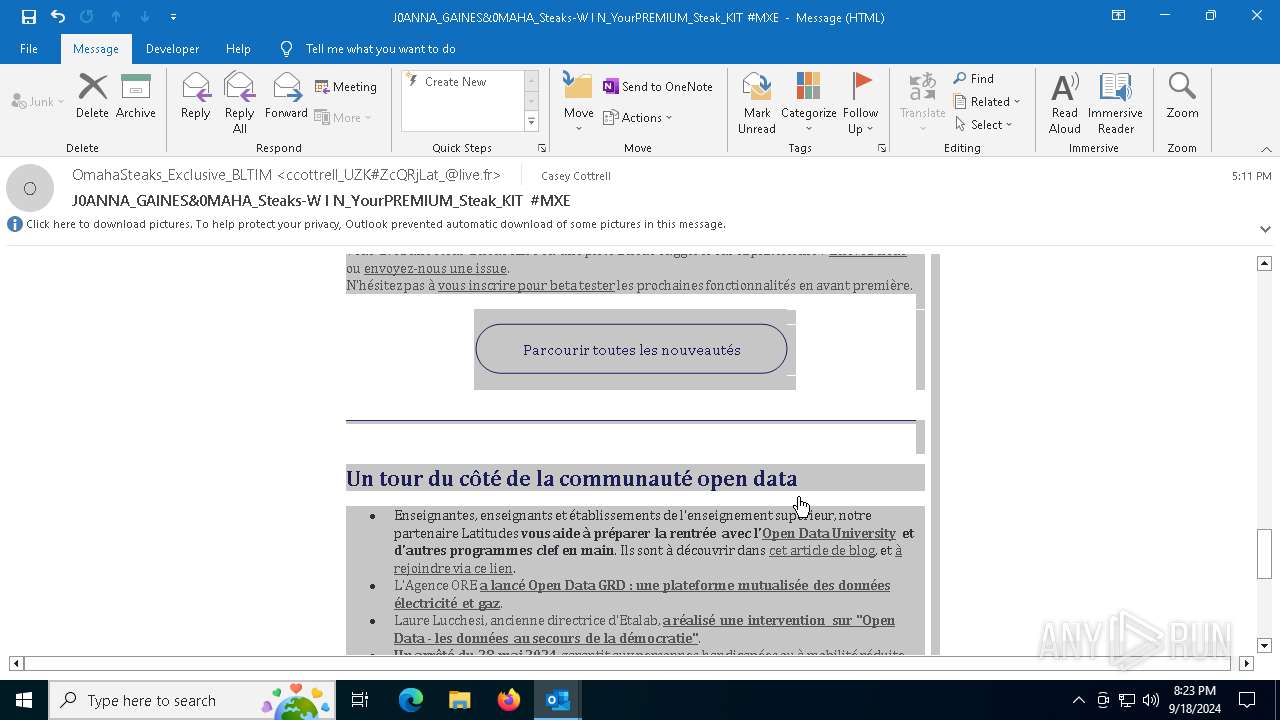Launch Immersive Reader
Image resolution: width=1280 pixels, height=720 pixels.
click(1116, 103)
